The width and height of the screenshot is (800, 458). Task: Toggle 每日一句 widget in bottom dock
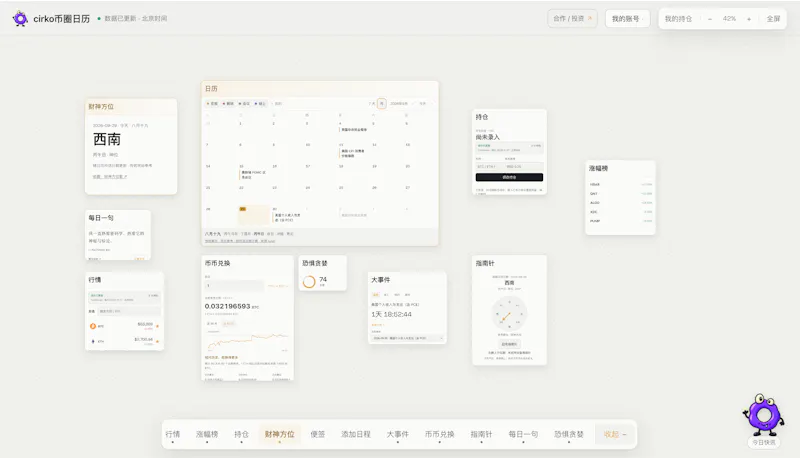523,434
